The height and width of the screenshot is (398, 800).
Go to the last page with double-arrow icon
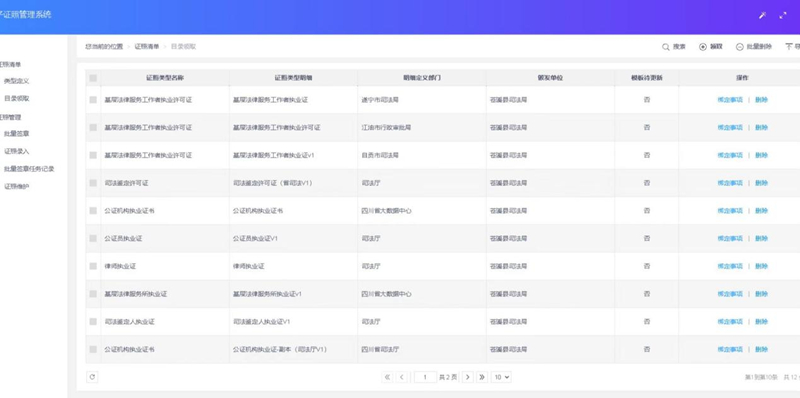[x=482, y=377]
